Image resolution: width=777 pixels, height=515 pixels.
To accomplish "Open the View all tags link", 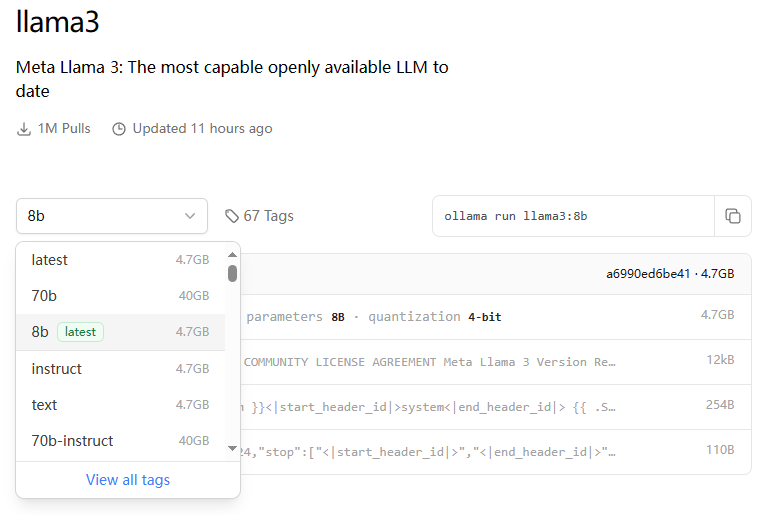I will [128, 480].
